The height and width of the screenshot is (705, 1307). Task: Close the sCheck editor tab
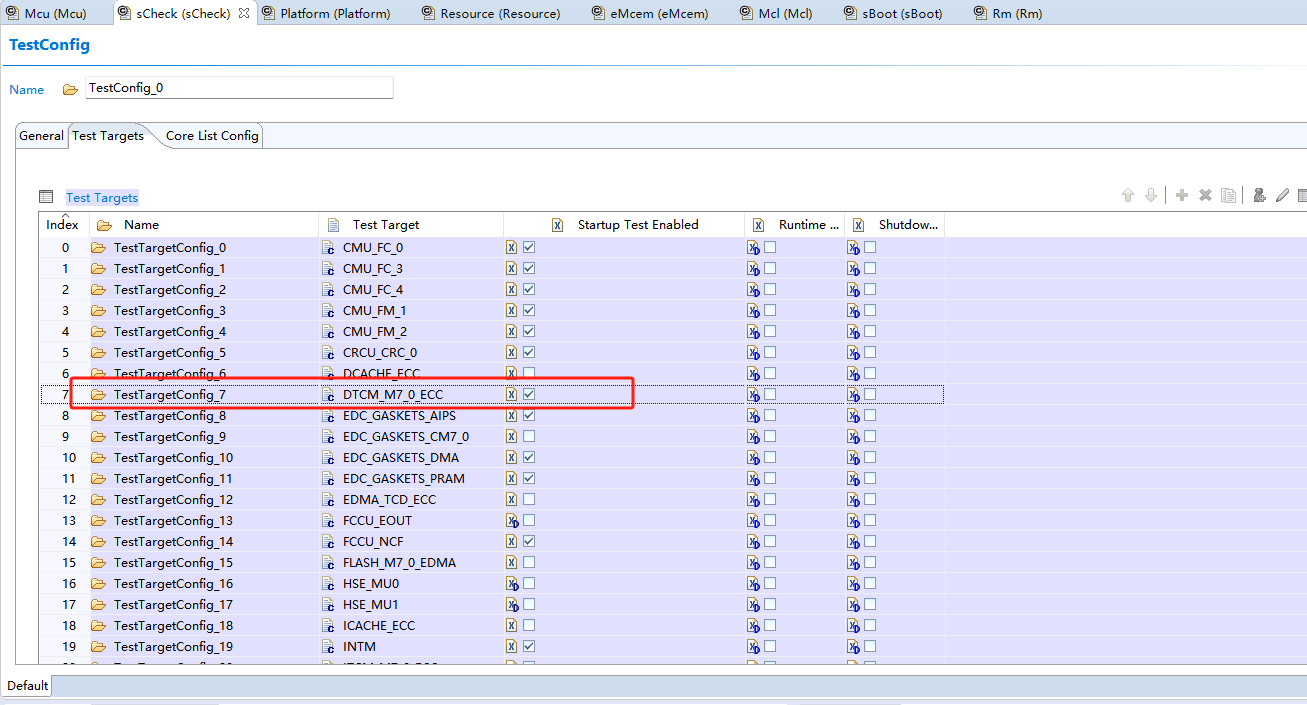click(x=245, y=13)
